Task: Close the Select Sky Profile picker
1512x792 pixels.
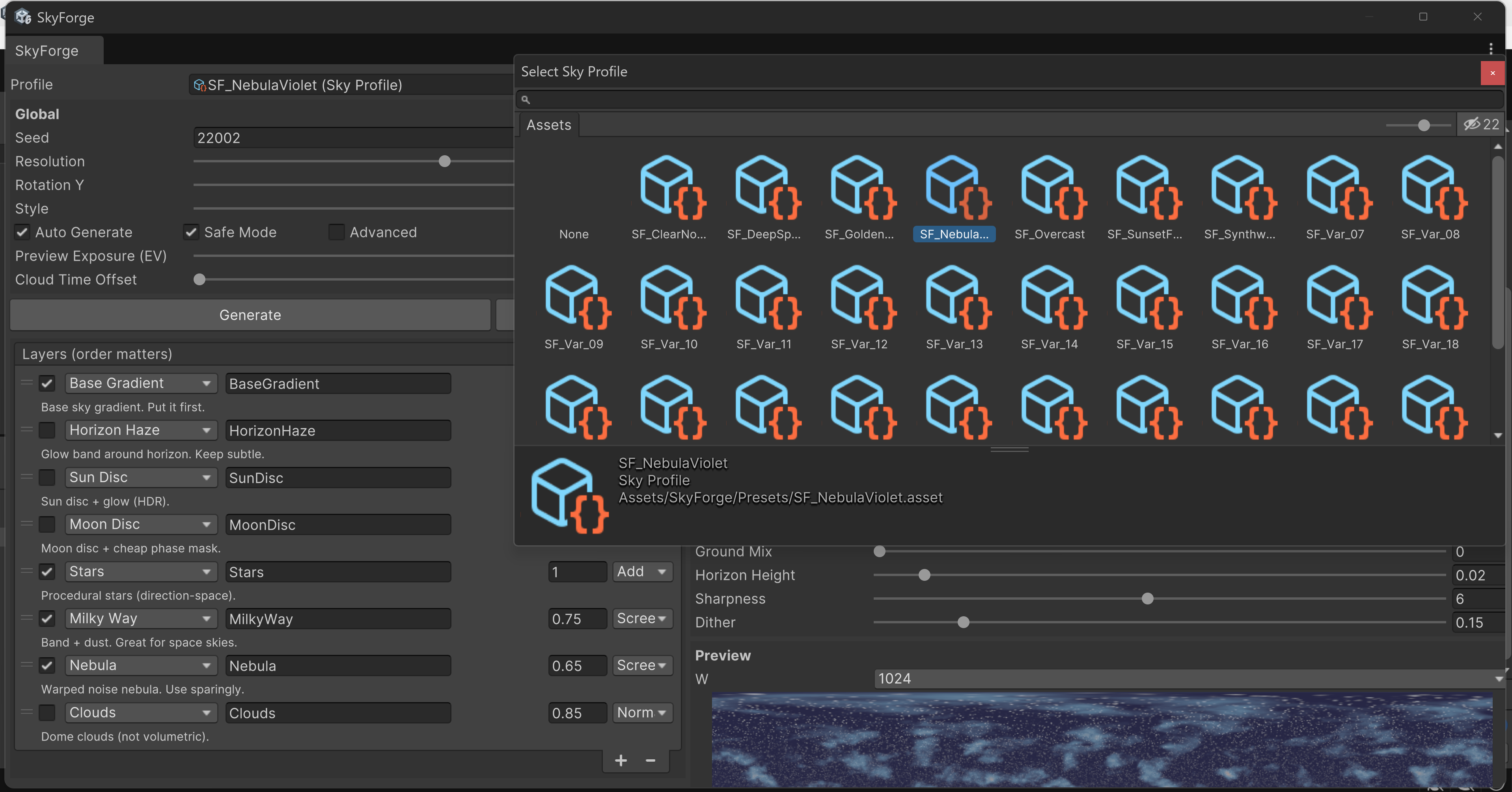Action: pos(1492,73)
